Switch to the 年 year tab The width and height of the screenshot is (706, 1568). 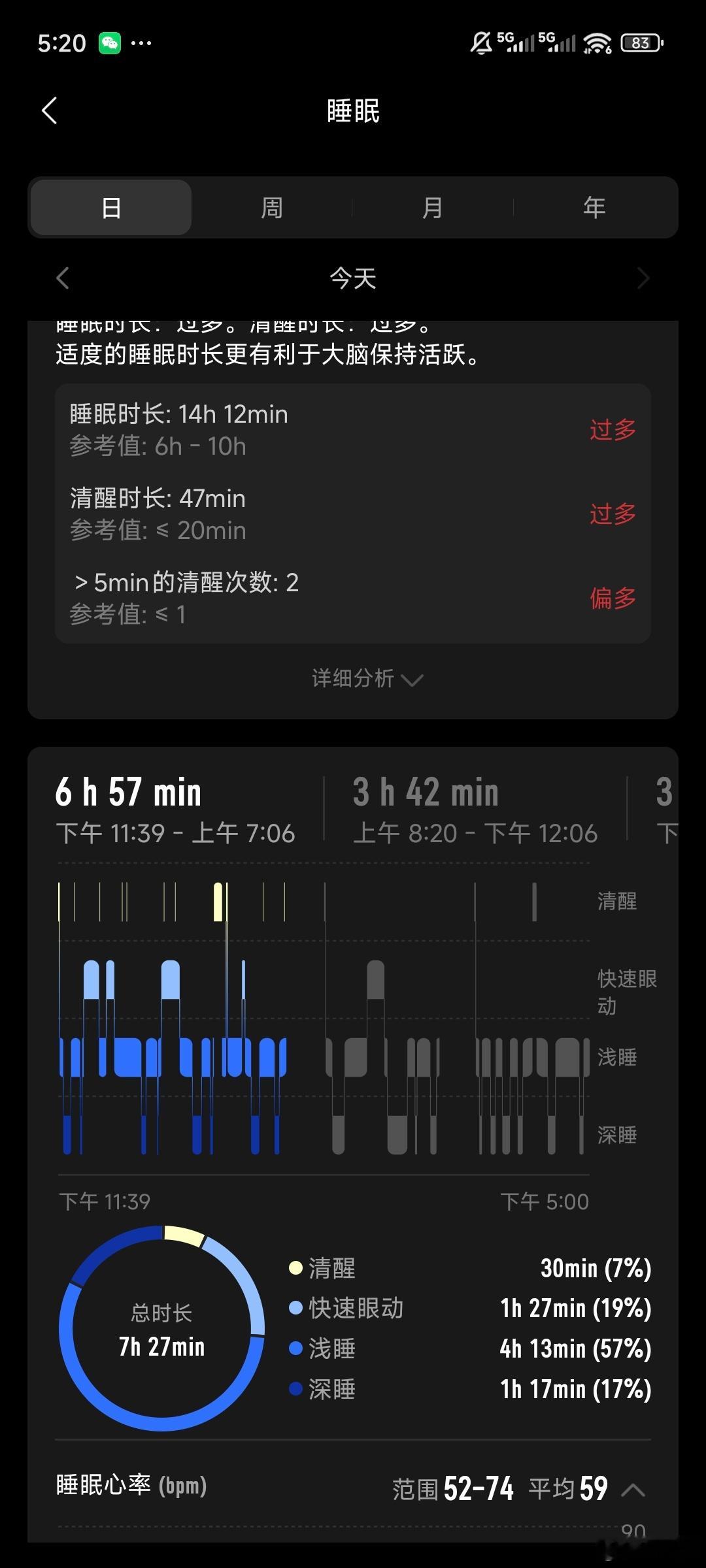tap(594, 208)
